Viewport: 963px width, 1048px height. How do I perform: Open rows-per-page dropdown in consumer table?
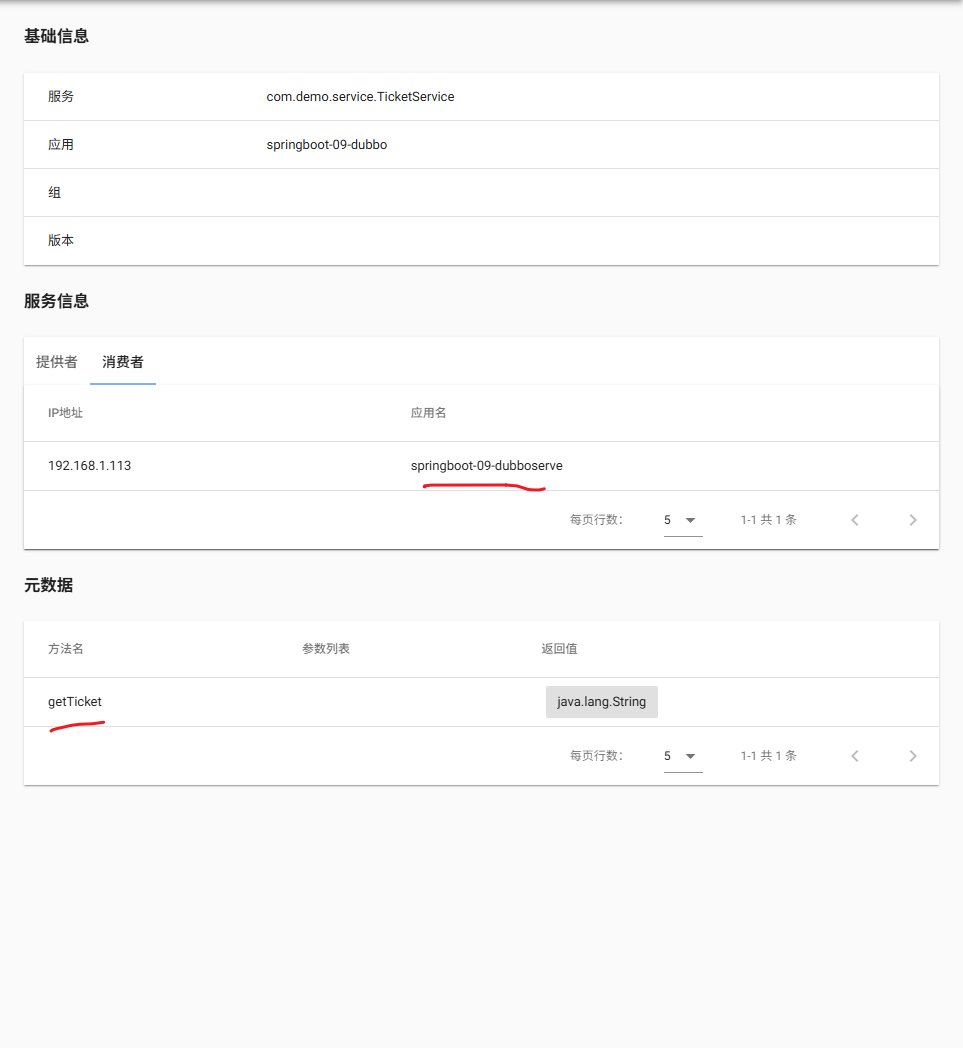pyautogui.click(x=682, y=520)
